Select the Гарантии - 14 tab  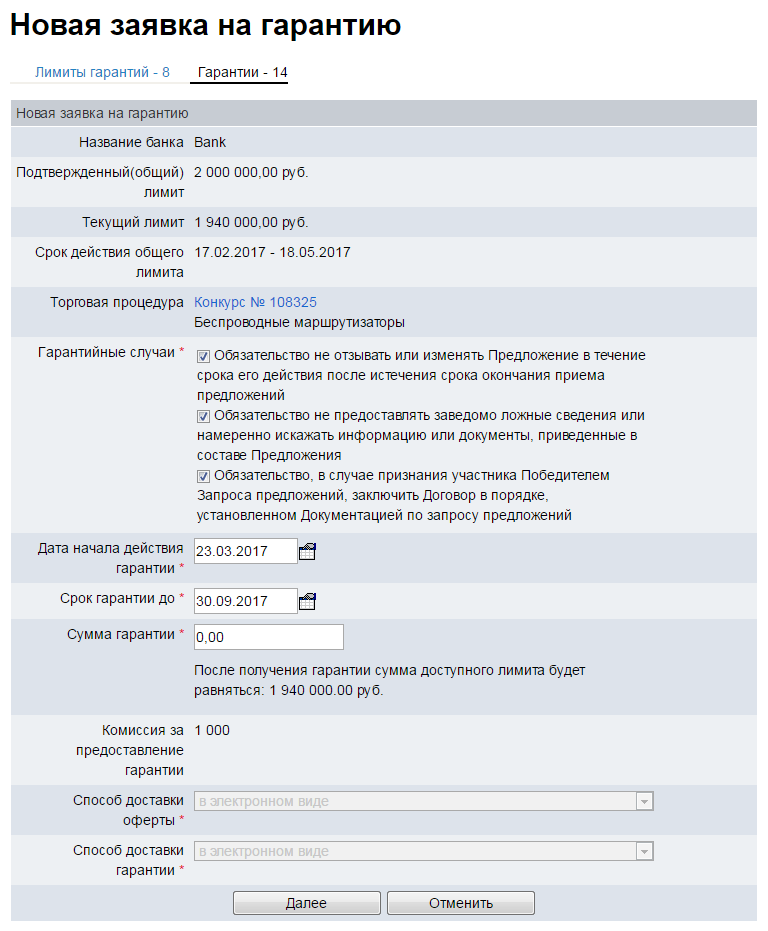pyautogui.click(x=242, y=72)
